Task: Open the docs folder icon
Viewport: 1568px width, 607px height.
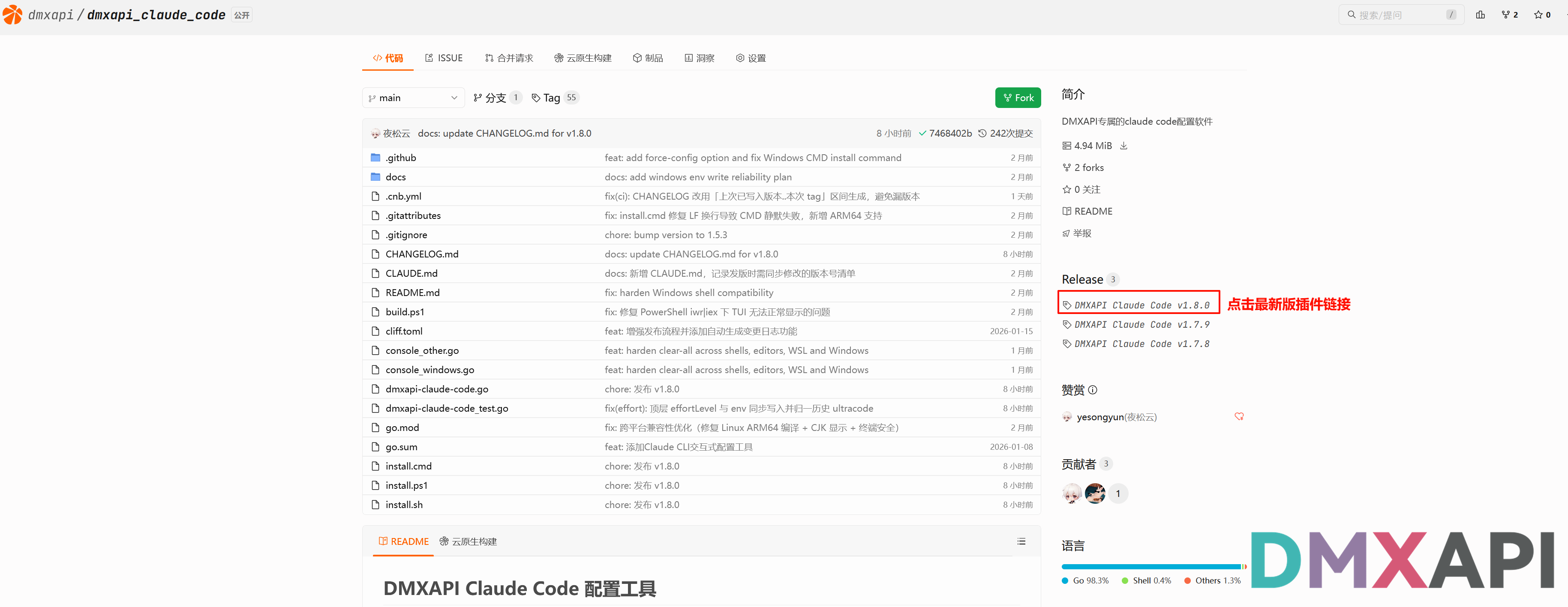Action: tap(375, 177)
